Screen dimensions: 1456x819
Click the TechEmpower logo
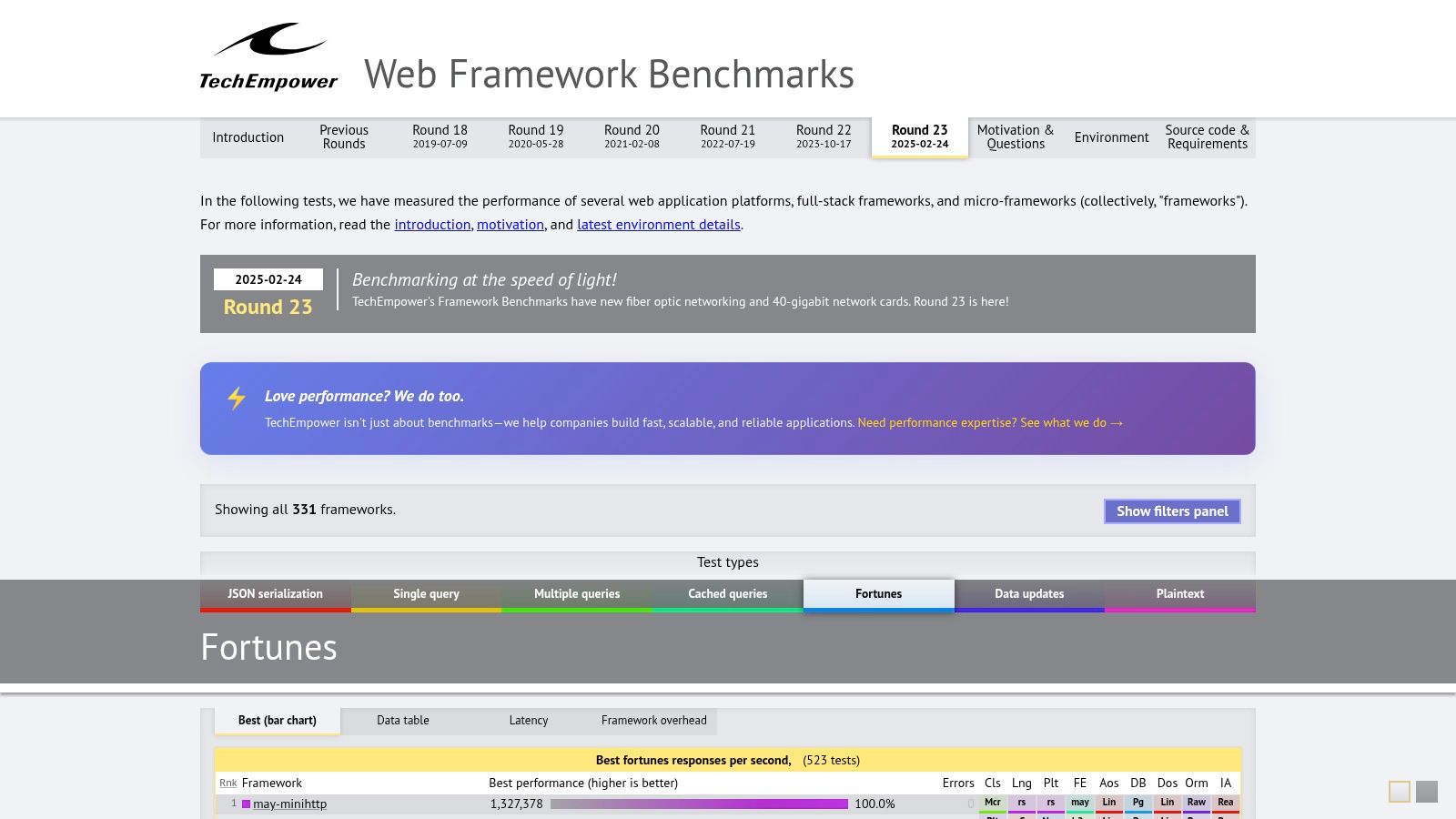tap(268, 57)
